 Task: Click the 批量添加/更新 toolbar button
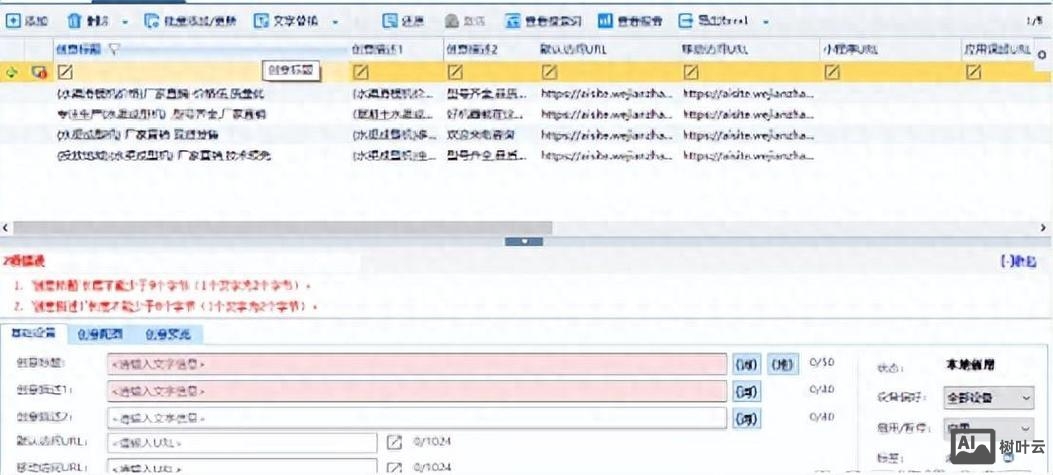tap(190, 21)
